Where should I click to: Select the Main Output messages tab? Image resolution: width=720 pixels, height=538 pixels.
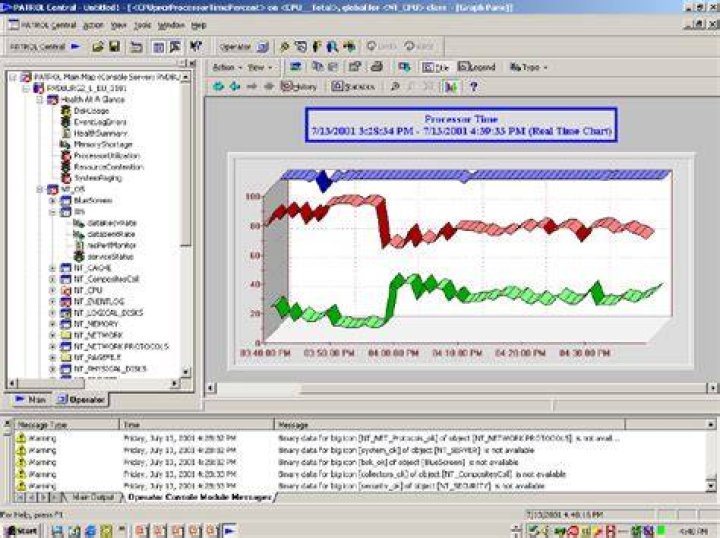point(93,497)
